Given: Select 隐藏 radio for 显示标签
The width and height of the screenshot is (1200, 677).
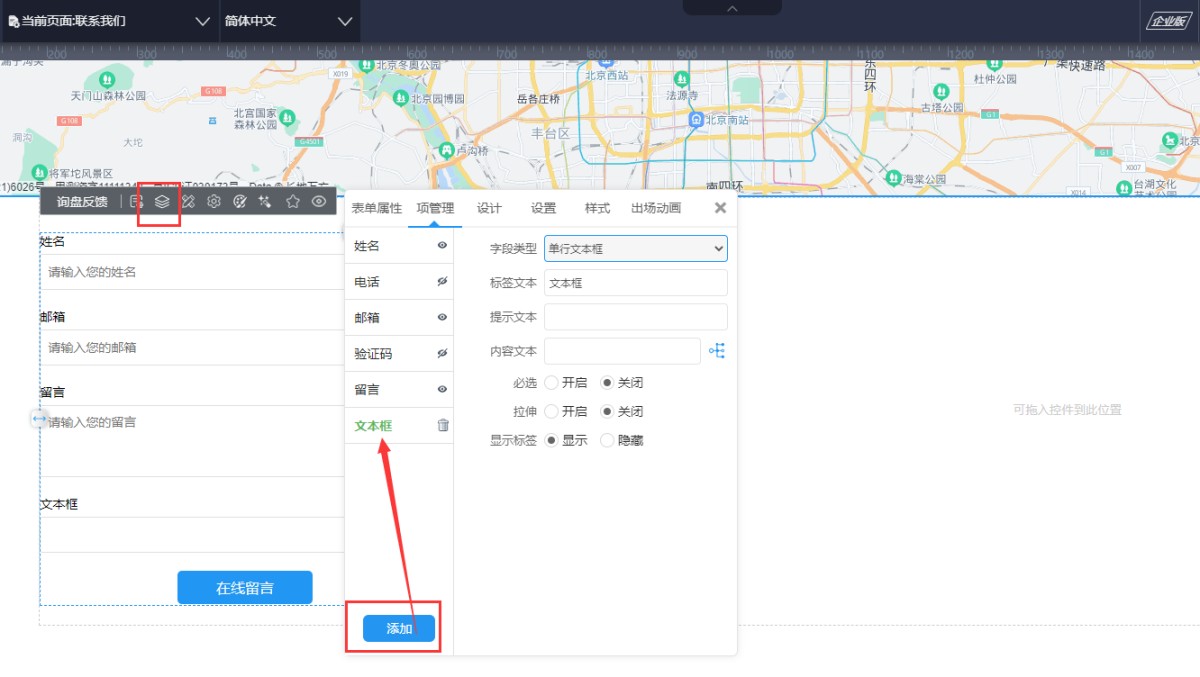Looking at the screenshot, I should click(607, 441).
